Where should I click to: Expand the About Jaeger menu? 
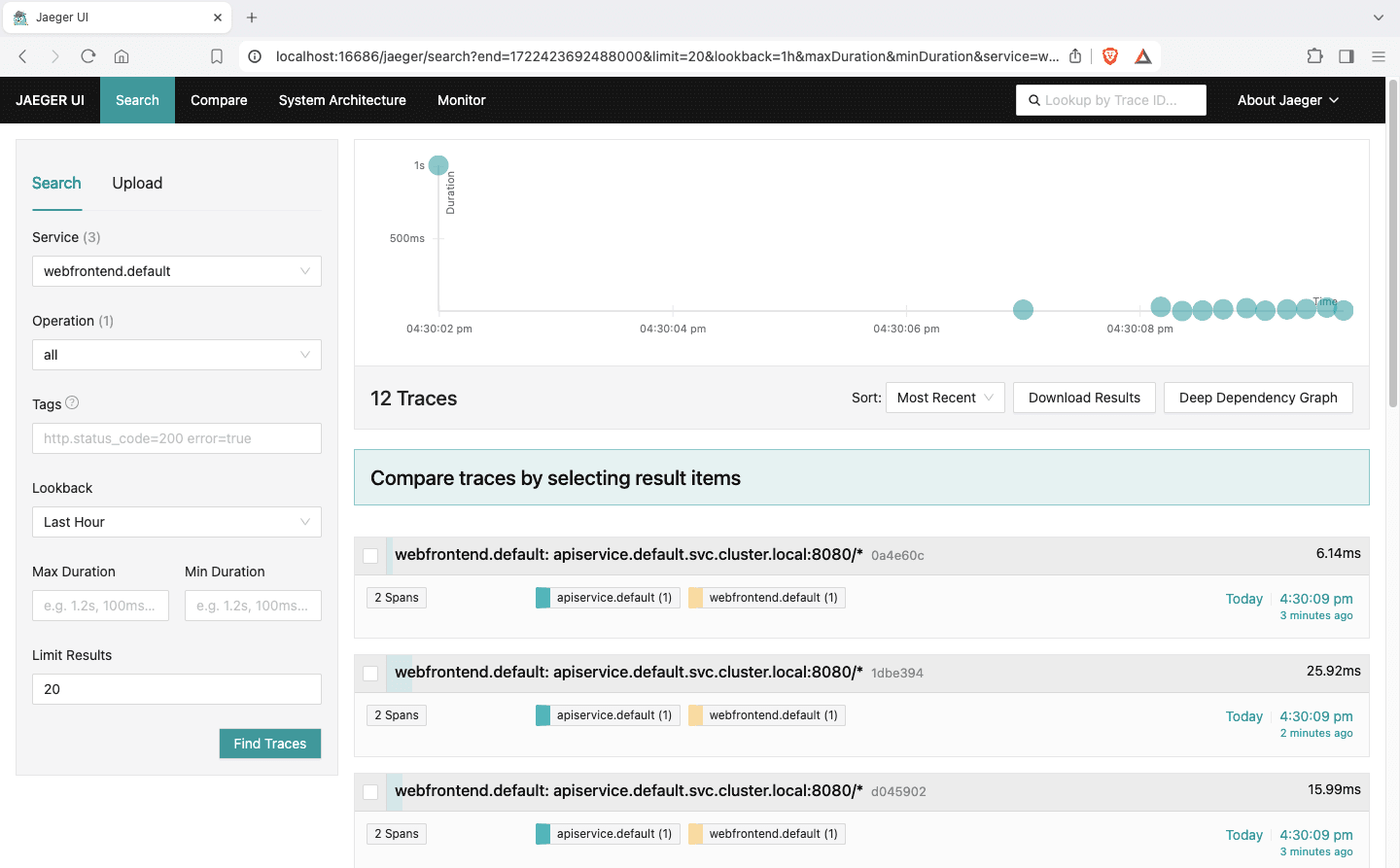[1288, 100]
